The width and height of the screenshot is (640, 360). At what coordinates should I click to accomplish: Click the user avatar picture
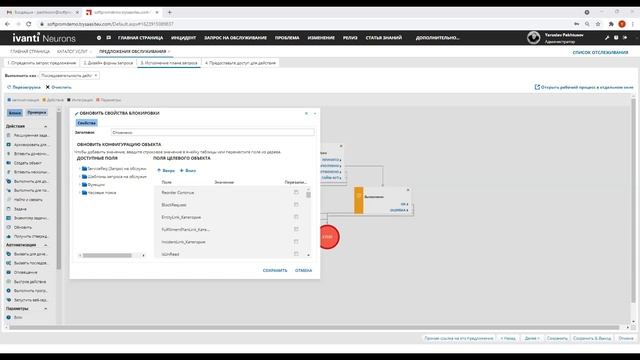click(533, 38)
